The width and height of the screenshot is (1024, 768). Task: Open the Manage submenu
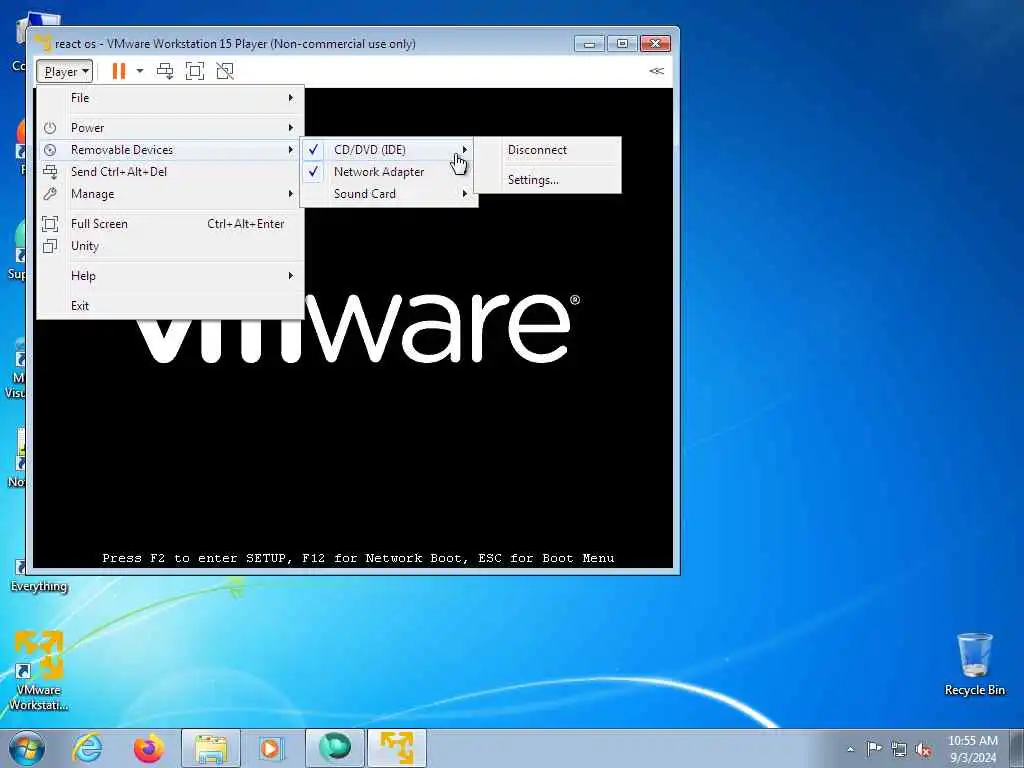pos(172,194)
